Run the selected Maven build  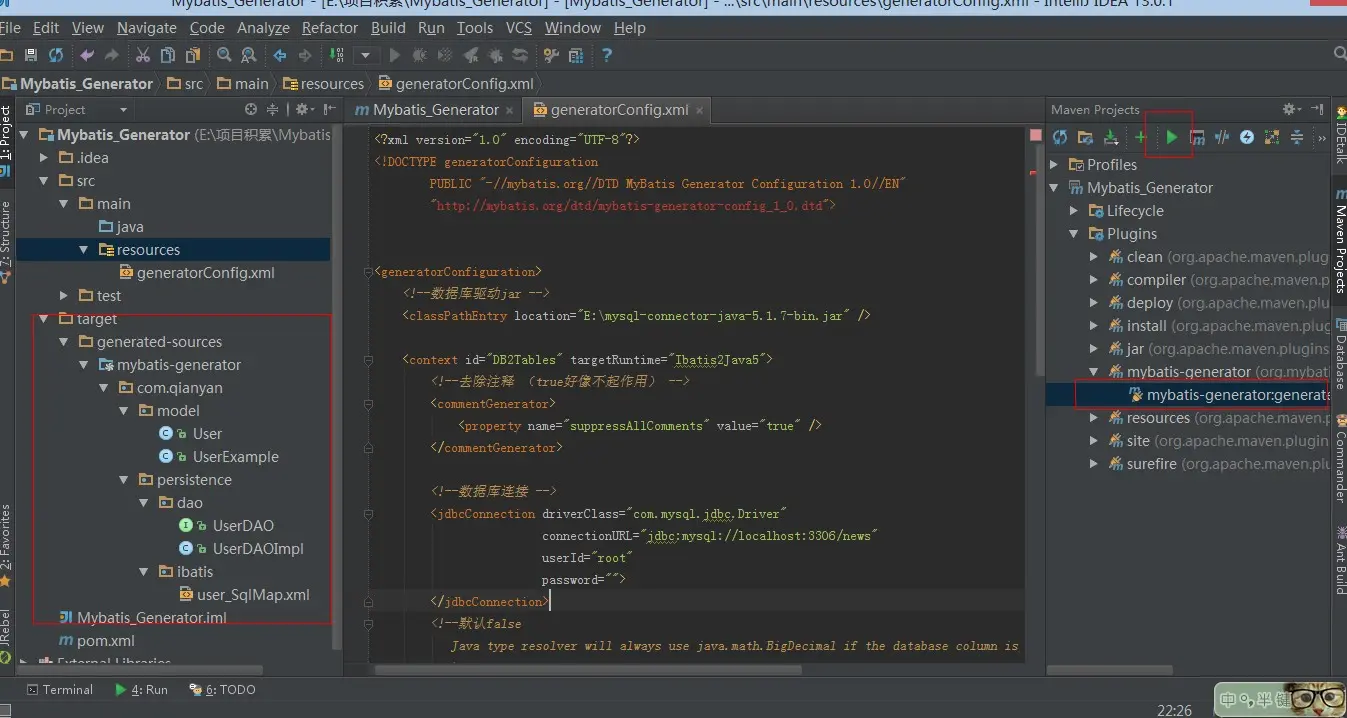(1171, 137)
